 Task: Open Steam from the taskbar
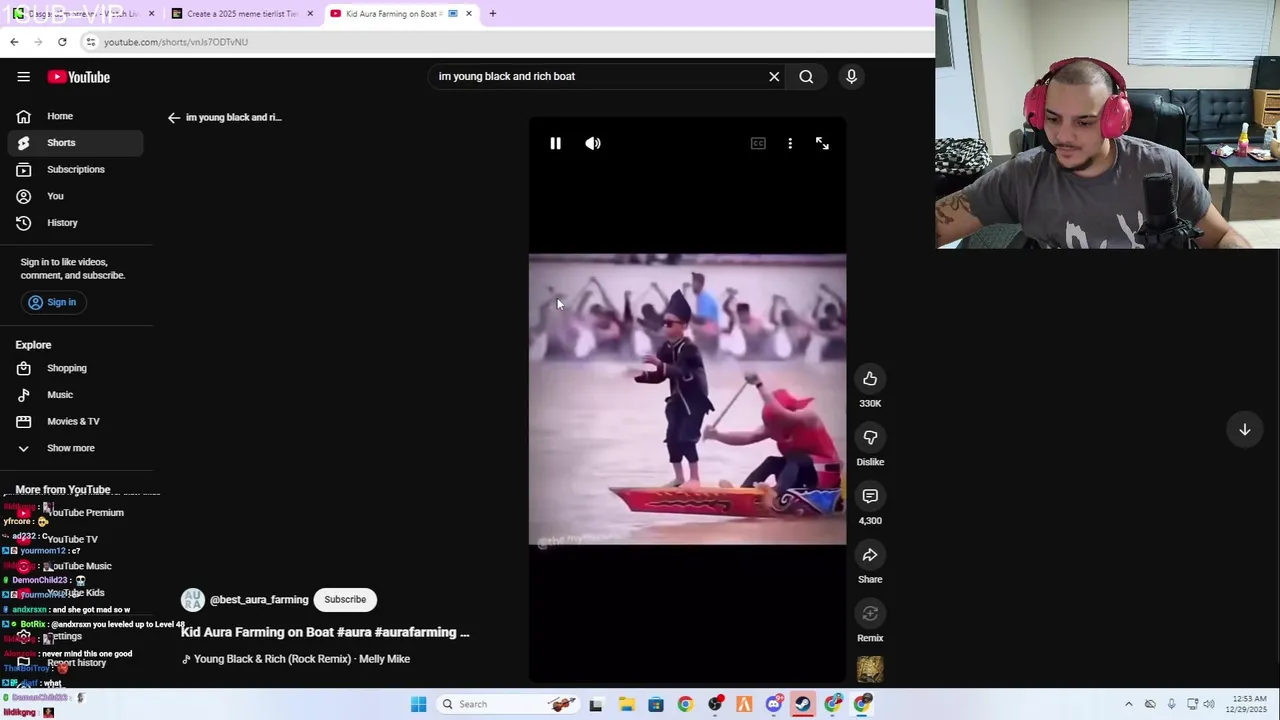[803, 704]
